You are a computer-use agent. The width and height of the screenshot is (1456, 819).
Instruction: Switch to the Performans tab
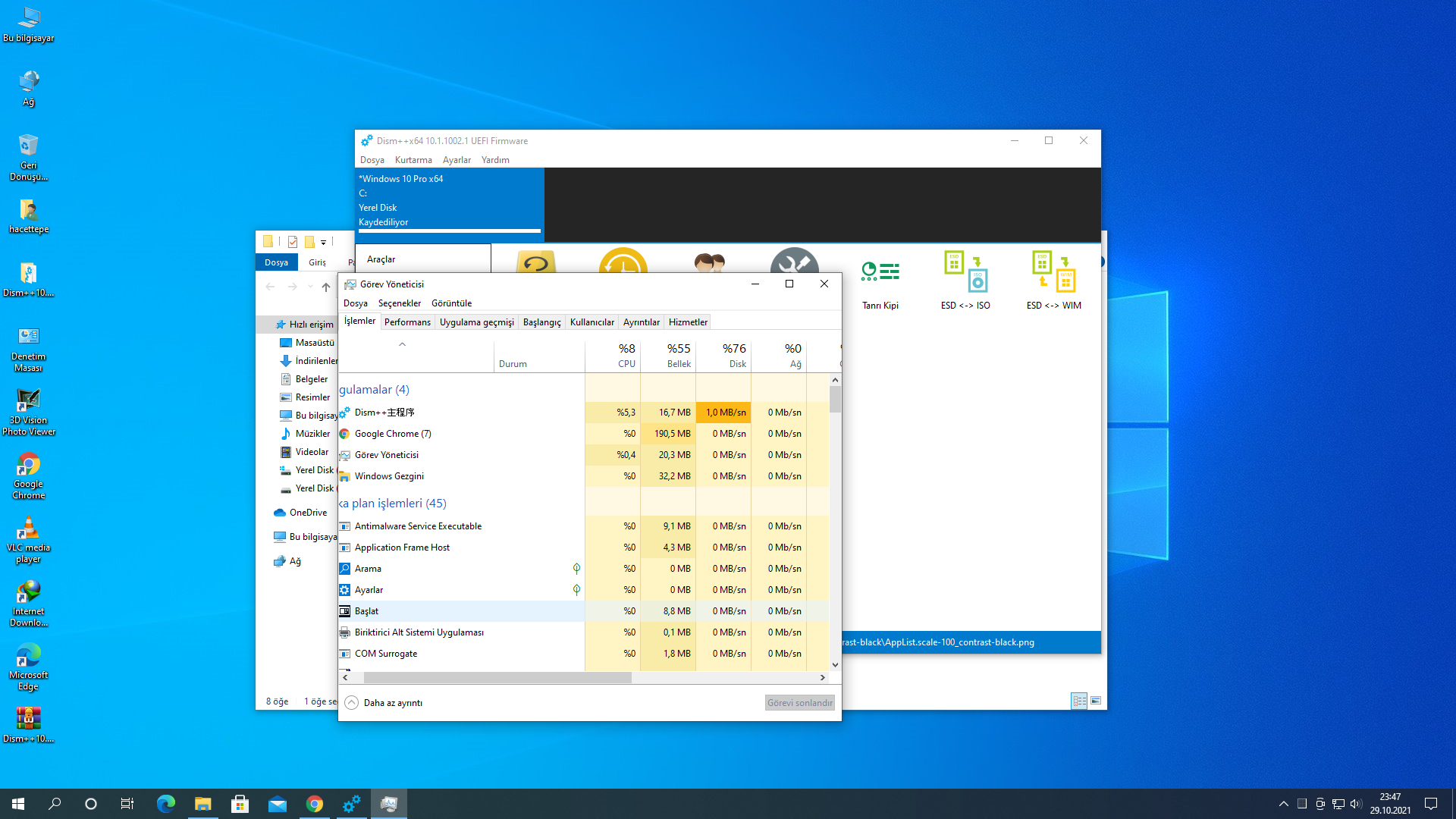click(x=407, y=322)
